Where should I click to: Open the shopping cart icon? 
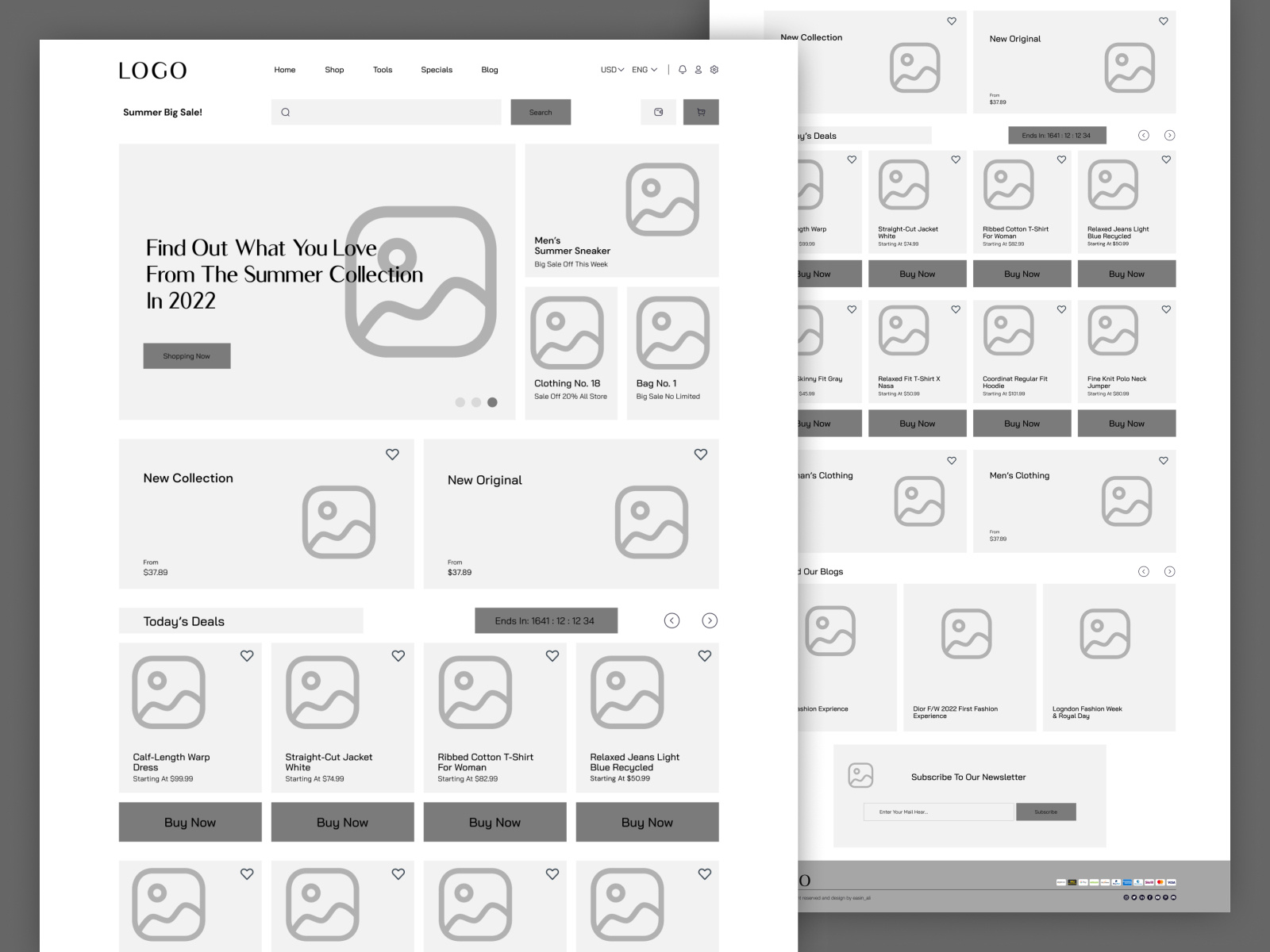(701, 112)
